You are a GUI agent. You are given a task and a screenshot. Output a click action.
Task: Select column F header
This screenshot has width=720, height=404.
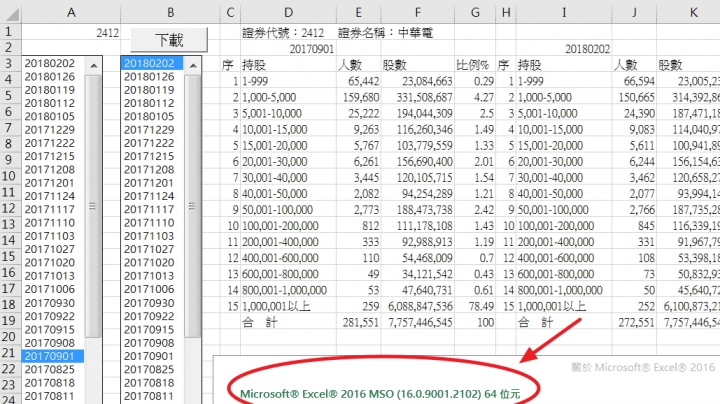(418, 13)
